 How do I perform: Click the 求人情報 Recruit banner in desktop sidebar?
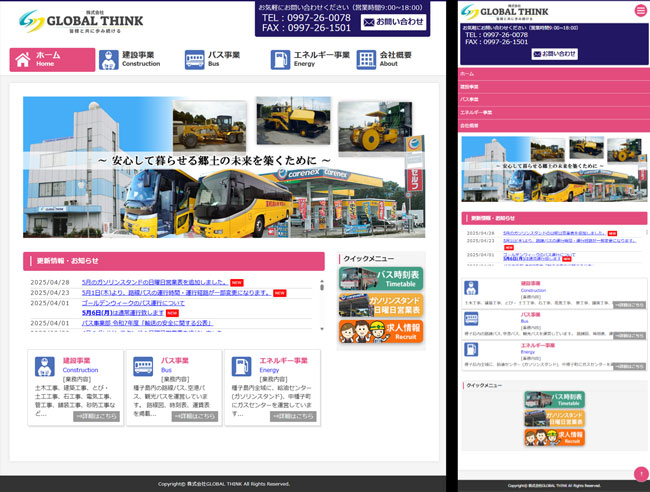380,331
